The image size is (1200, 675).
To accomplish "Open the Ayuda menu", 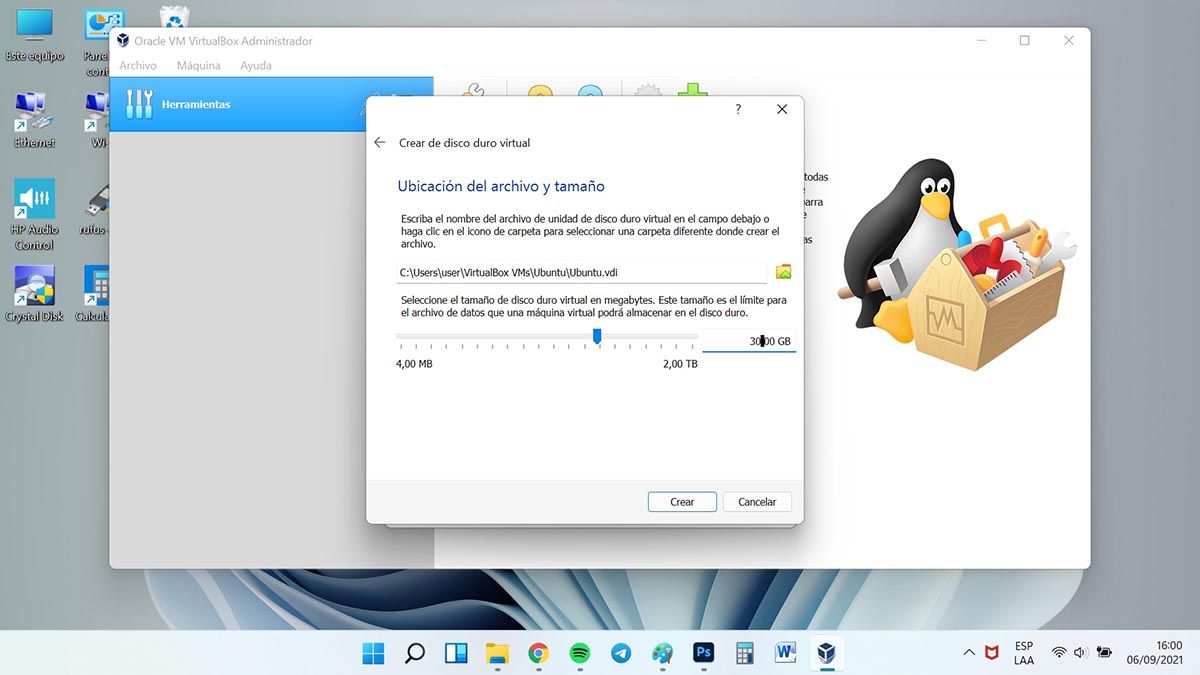I will (256, 66).
